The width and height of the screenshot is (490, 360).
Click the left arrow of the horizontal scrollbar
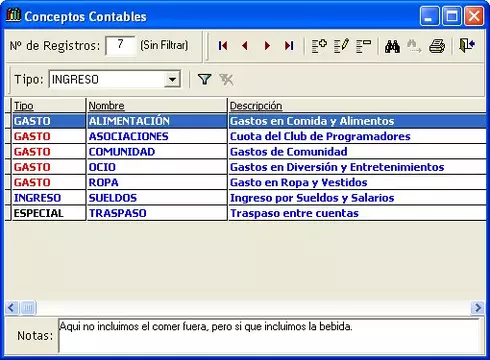click(12, 307)
